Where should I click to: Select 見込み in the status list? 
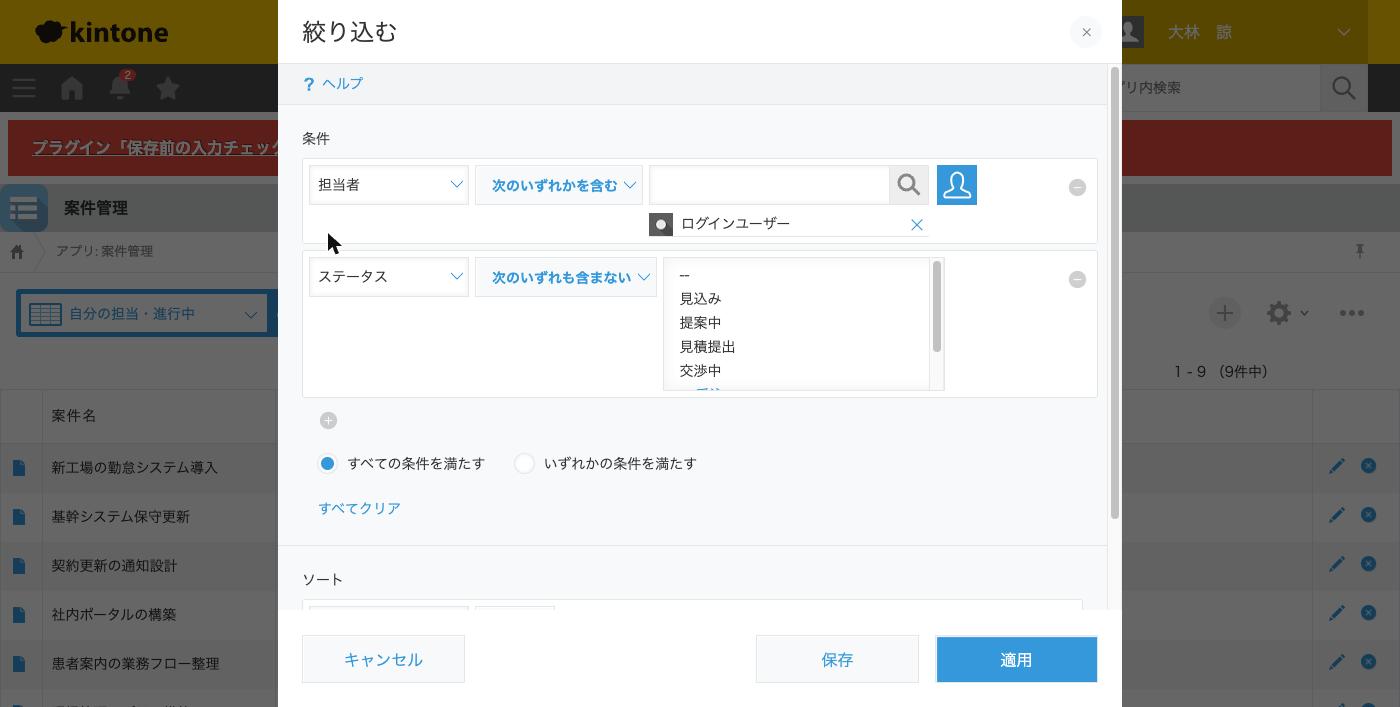click(x=797, y=299)
